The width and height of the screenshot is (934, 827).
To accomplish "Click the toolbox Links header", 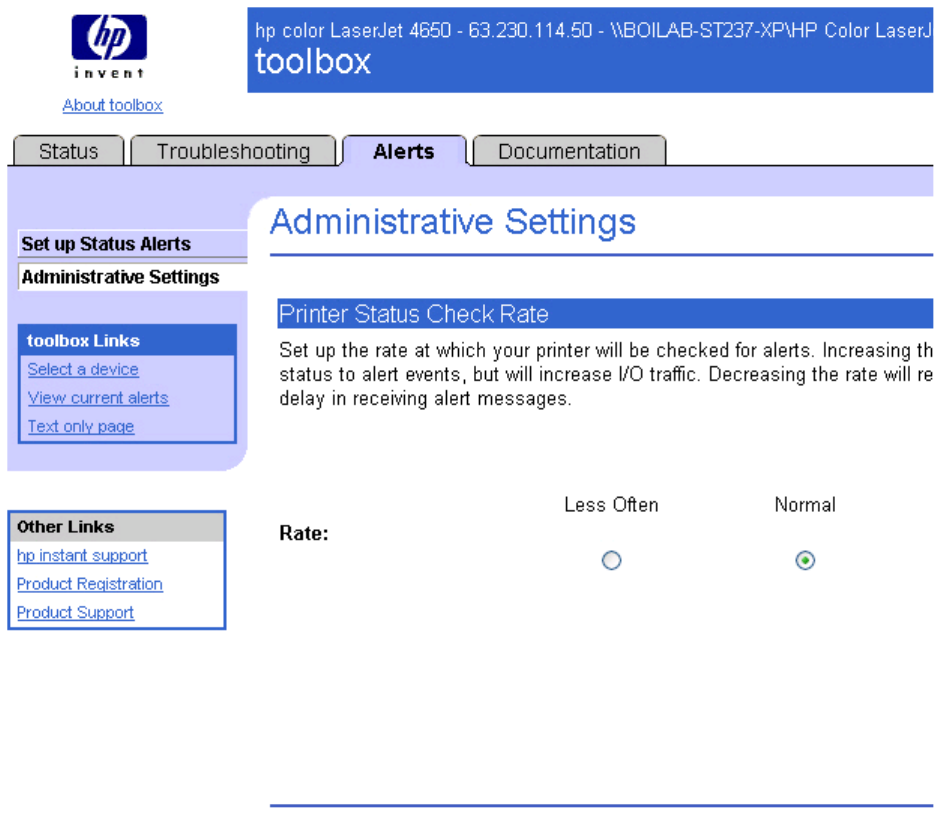I will [127, 341].
